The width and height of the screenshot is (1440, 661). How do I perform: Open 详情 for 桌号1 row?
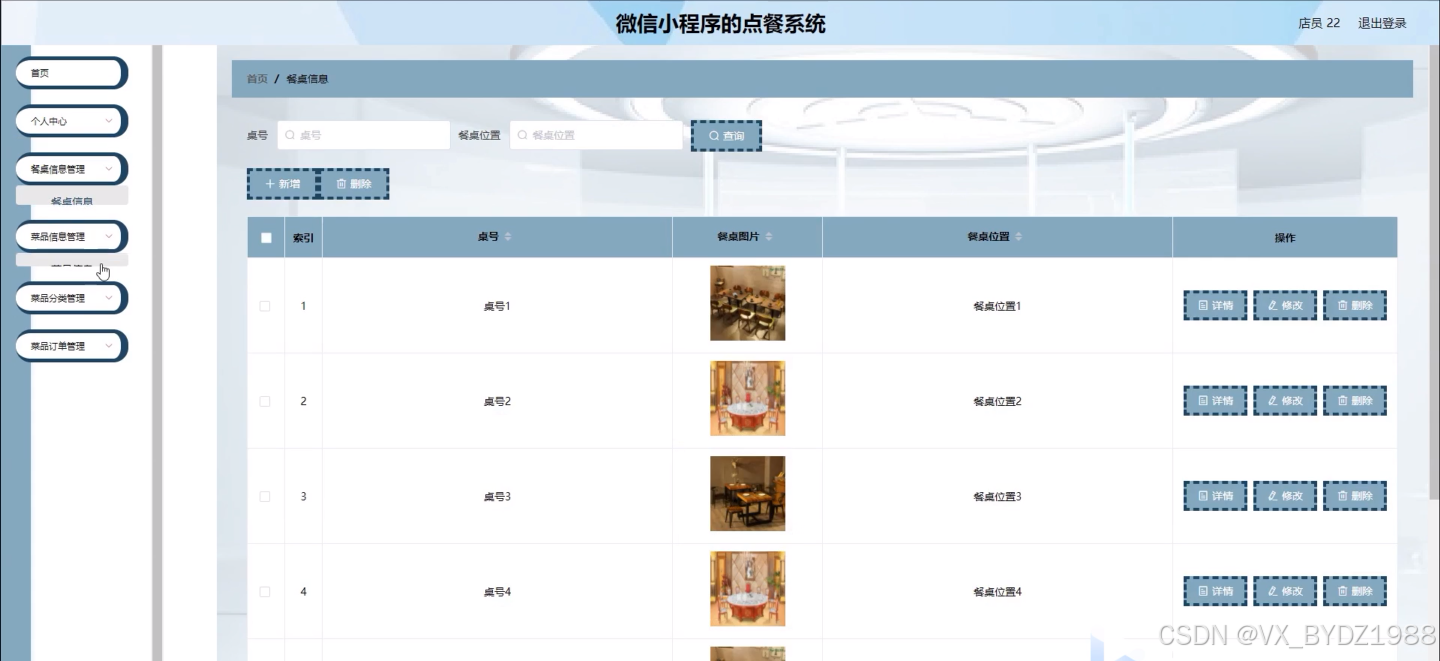[1215, 306]
